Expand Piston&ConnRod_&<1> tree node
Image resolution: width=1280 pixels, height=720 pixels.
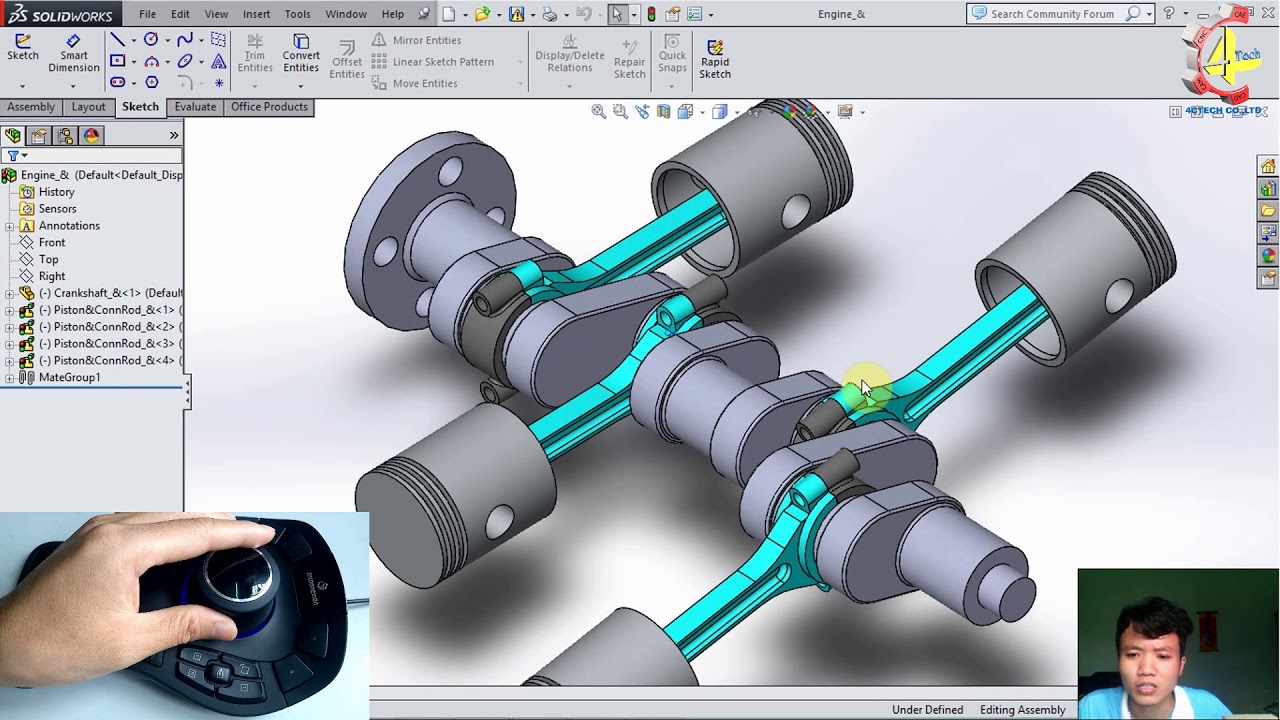9,310
